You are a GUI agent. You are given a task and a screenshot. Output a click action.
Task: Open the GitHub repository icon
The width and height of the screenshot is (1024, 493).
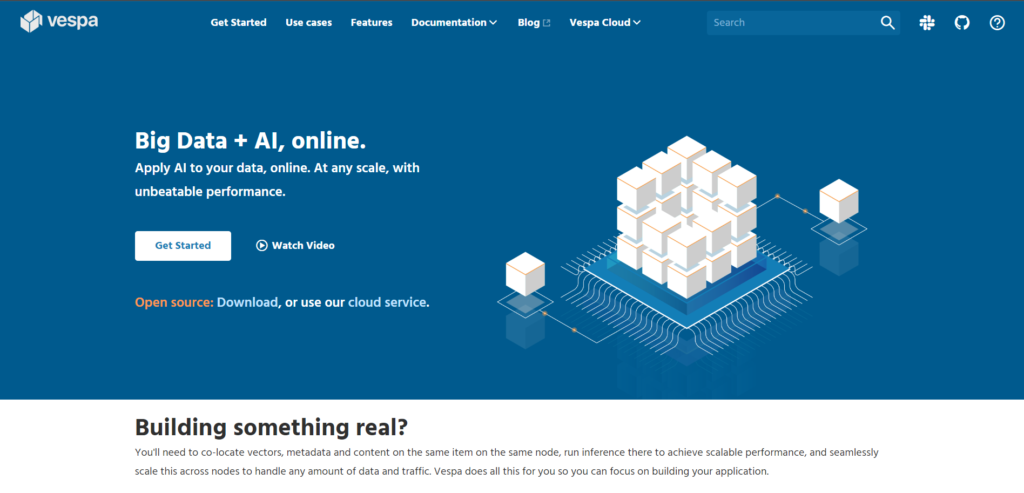962,22
